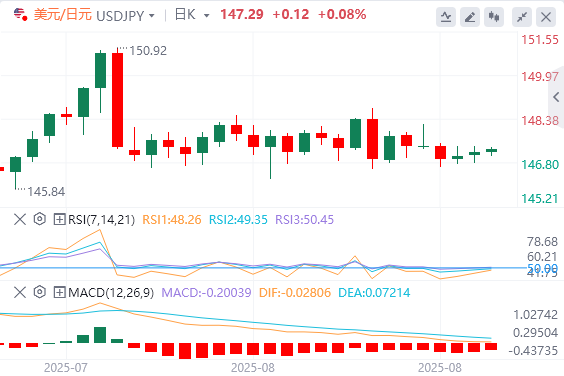564x376 pixels.
Task: Select the RSI1:48.26 value
Action: pyautogui.click(x=172, y=219)
